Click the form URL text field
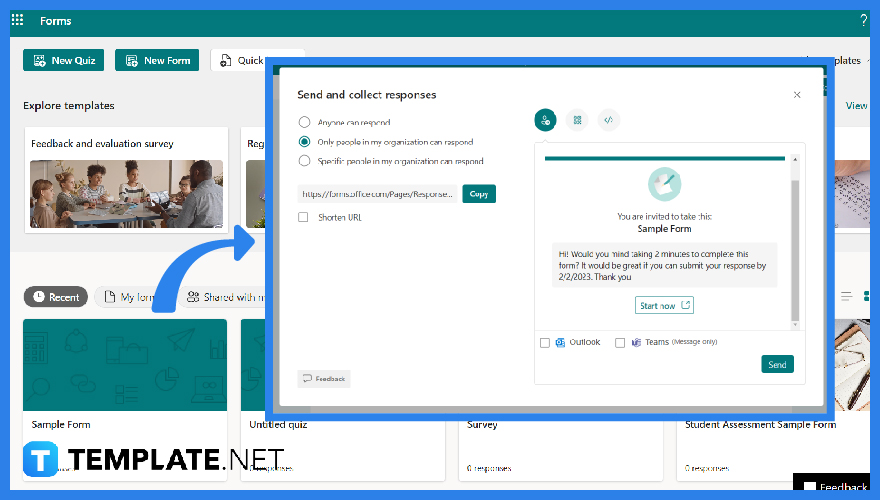Viewport: 880px width, 500px height. 377,194
